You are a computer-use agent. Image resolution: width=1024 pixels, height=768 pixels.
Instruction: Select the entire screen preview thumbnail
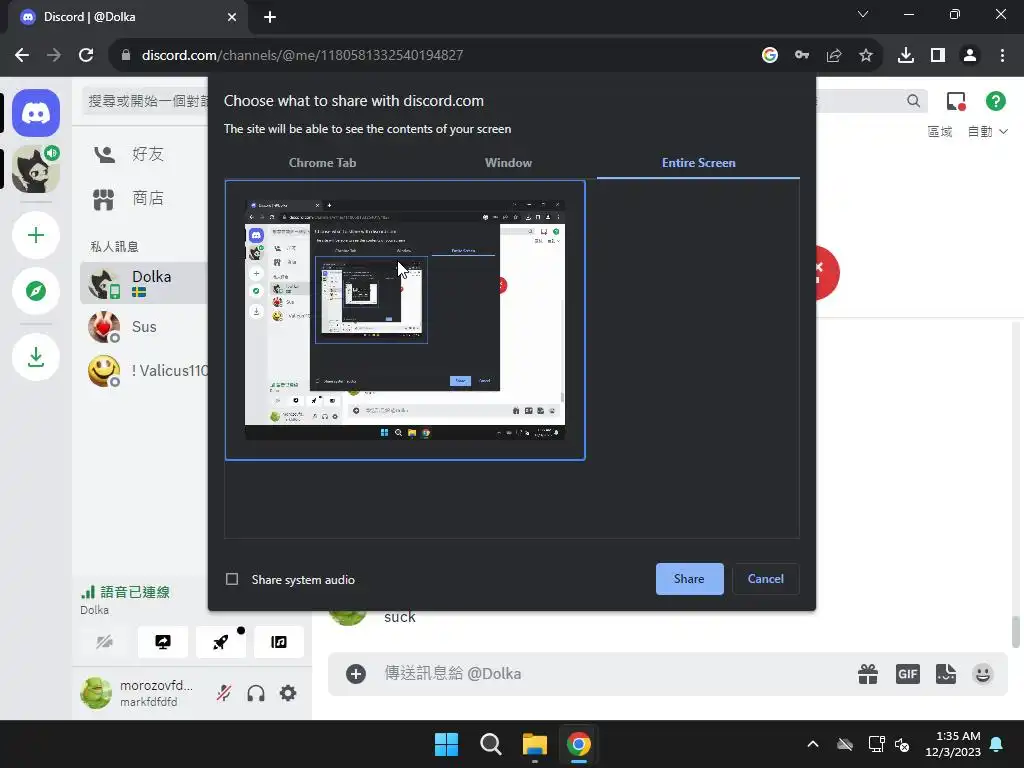pos(405,320)
